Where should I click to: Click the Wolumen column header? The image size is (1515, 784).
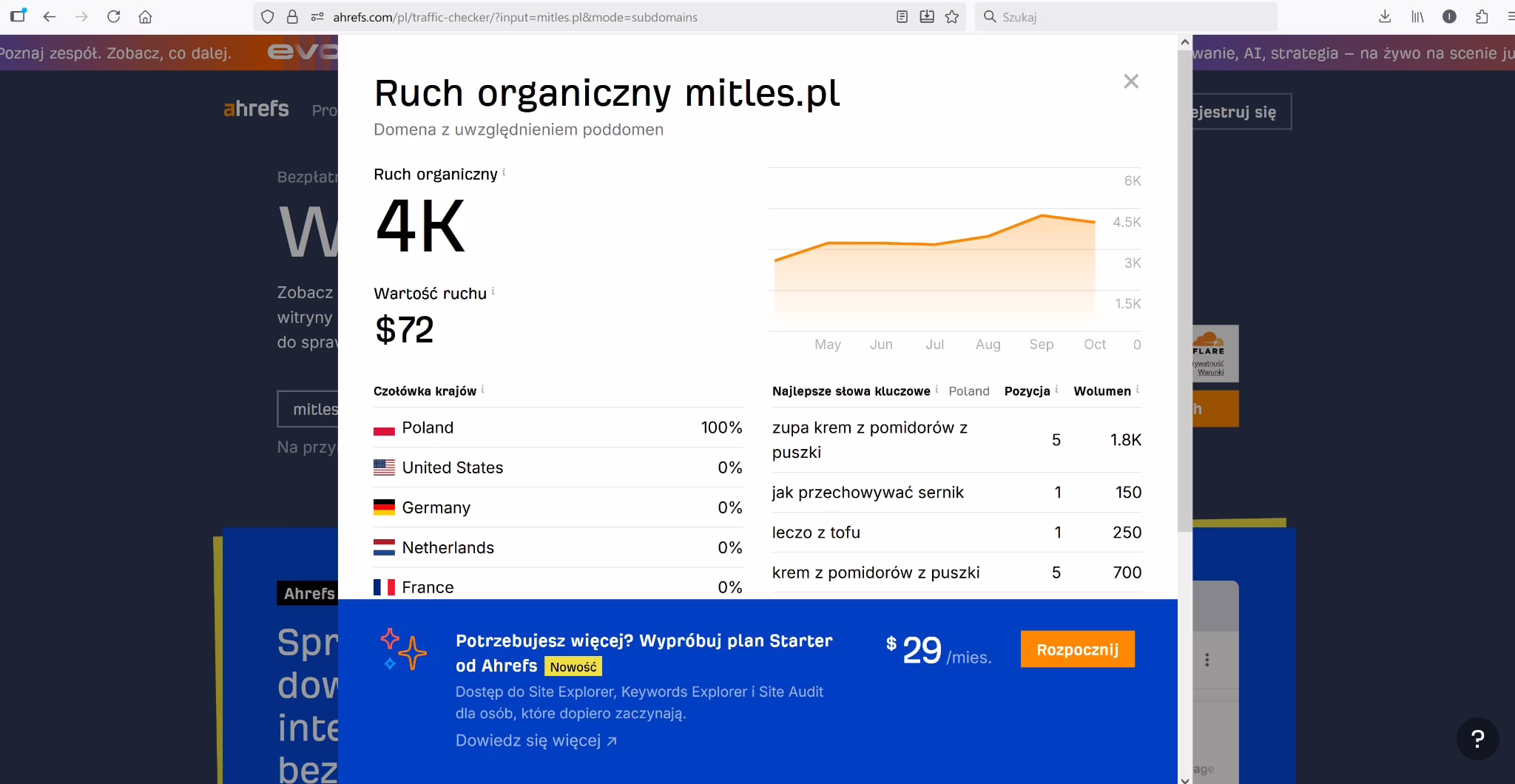coord(1102,391)
